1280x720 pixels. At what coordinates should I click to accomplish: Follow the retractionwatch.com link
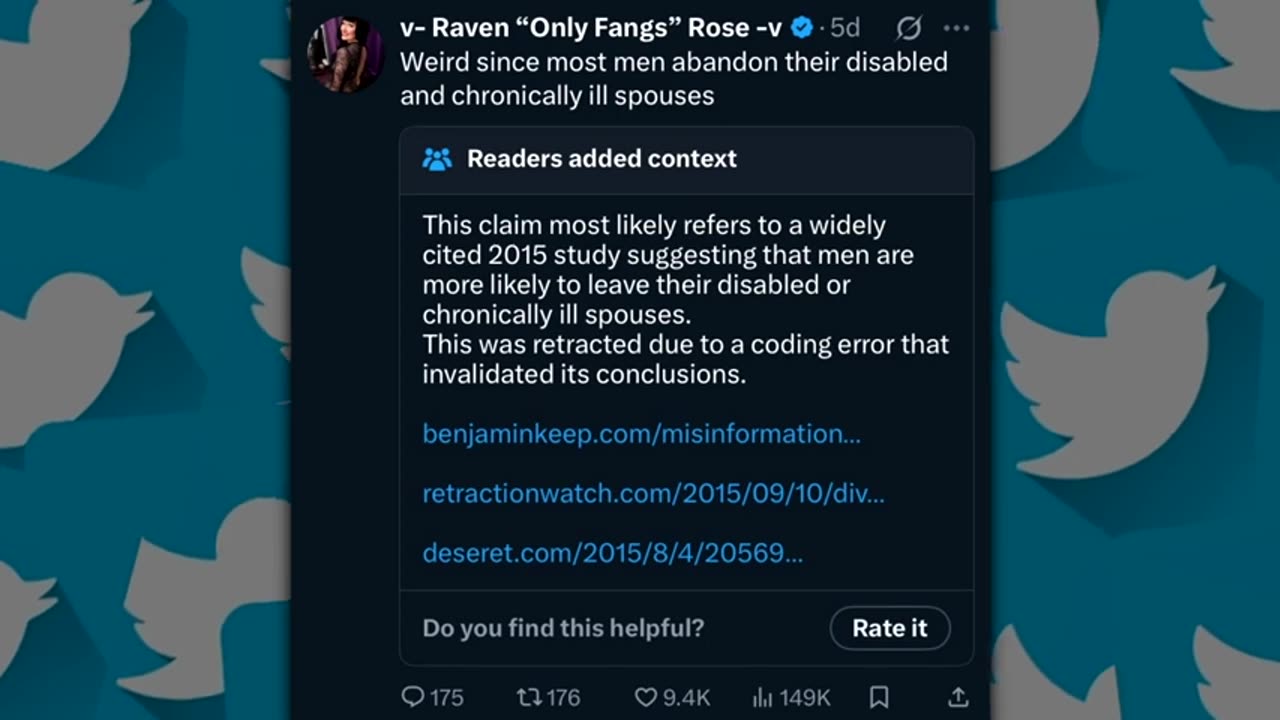pyautogui.click(x=653, y=493)
